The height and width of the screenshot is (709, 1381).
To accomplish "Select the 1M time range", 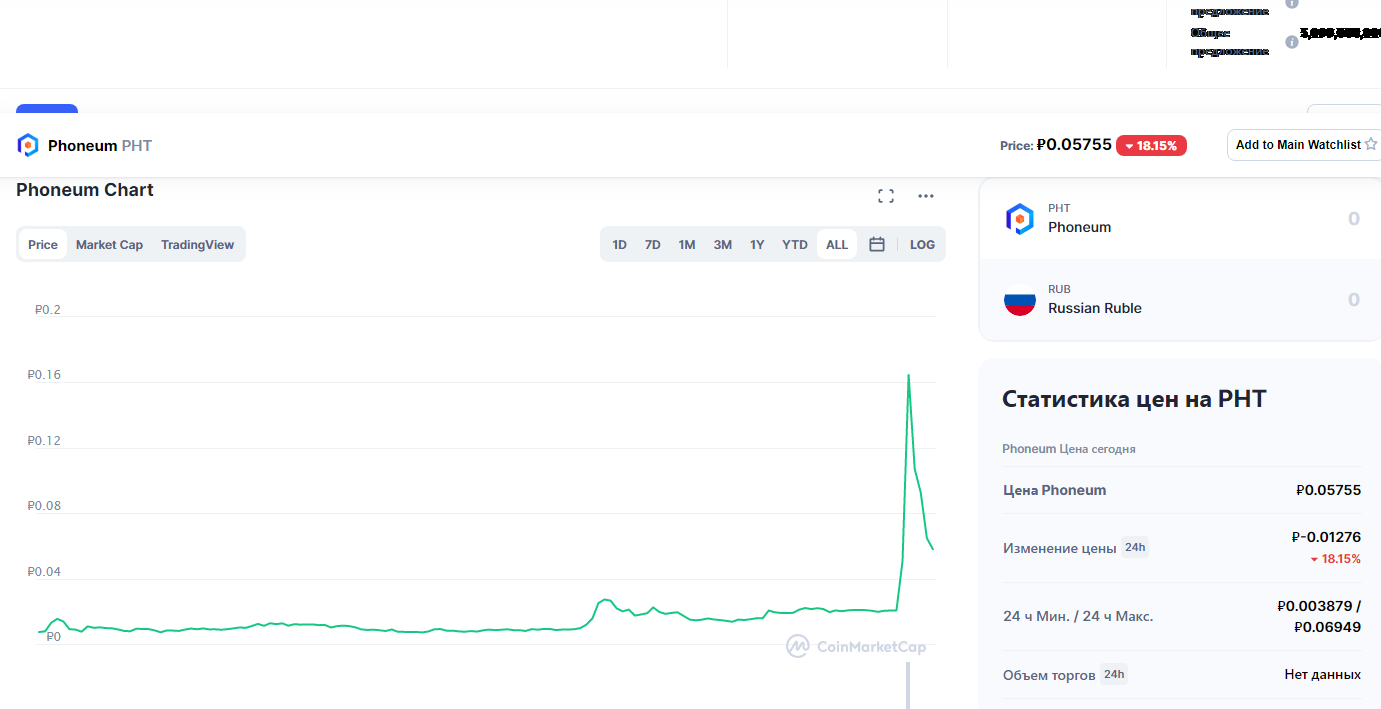I will point(687,245).
